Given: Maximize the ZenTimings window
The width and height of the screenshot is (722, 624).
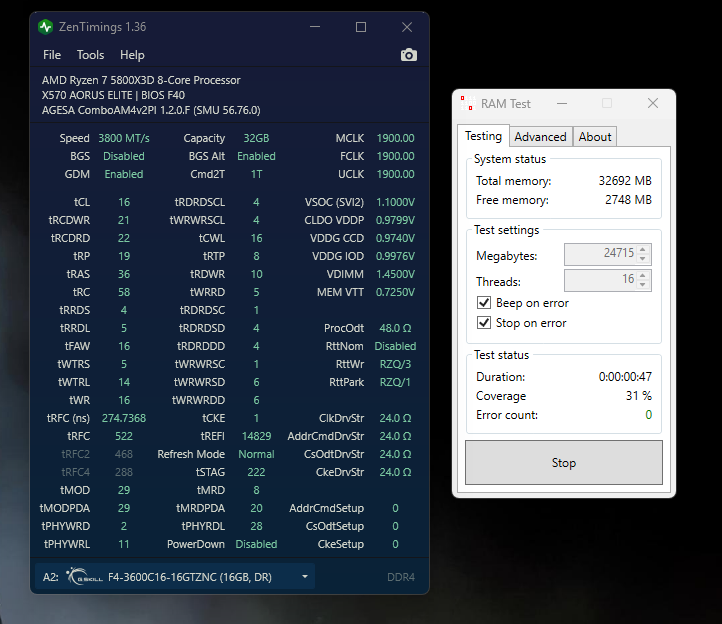Looking at the screenshot, I should tap(361, 27).
